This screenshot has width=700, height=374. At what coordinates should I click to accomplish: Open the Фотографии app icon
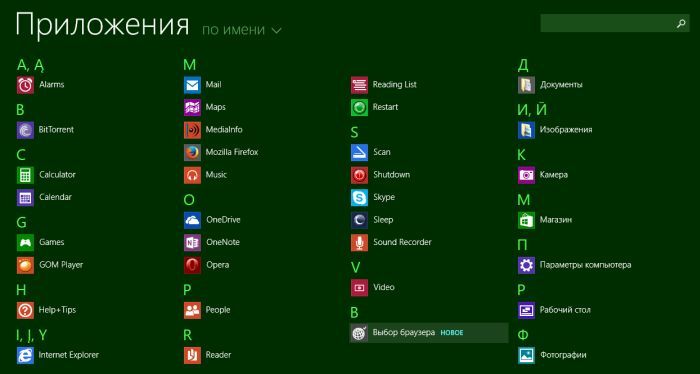[526, 355]
